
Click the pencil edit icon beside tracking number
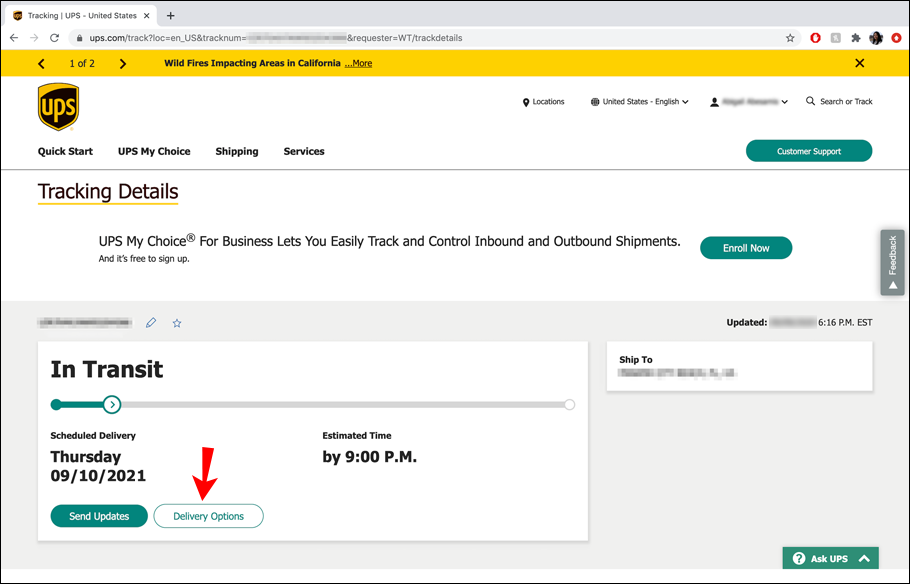(151, 323)
